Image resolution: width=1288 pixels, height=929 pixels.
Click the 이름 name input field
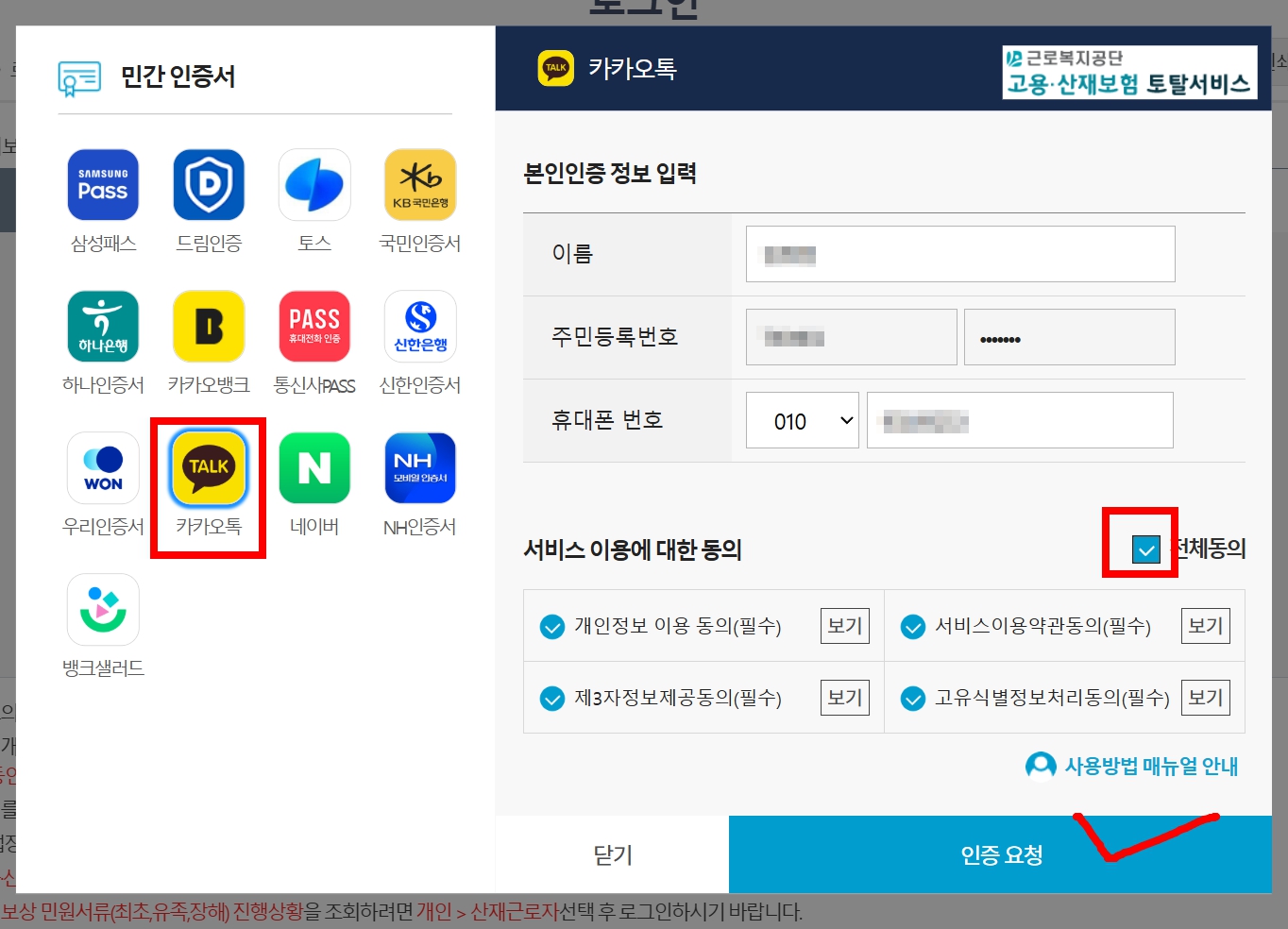pos(960,254)
